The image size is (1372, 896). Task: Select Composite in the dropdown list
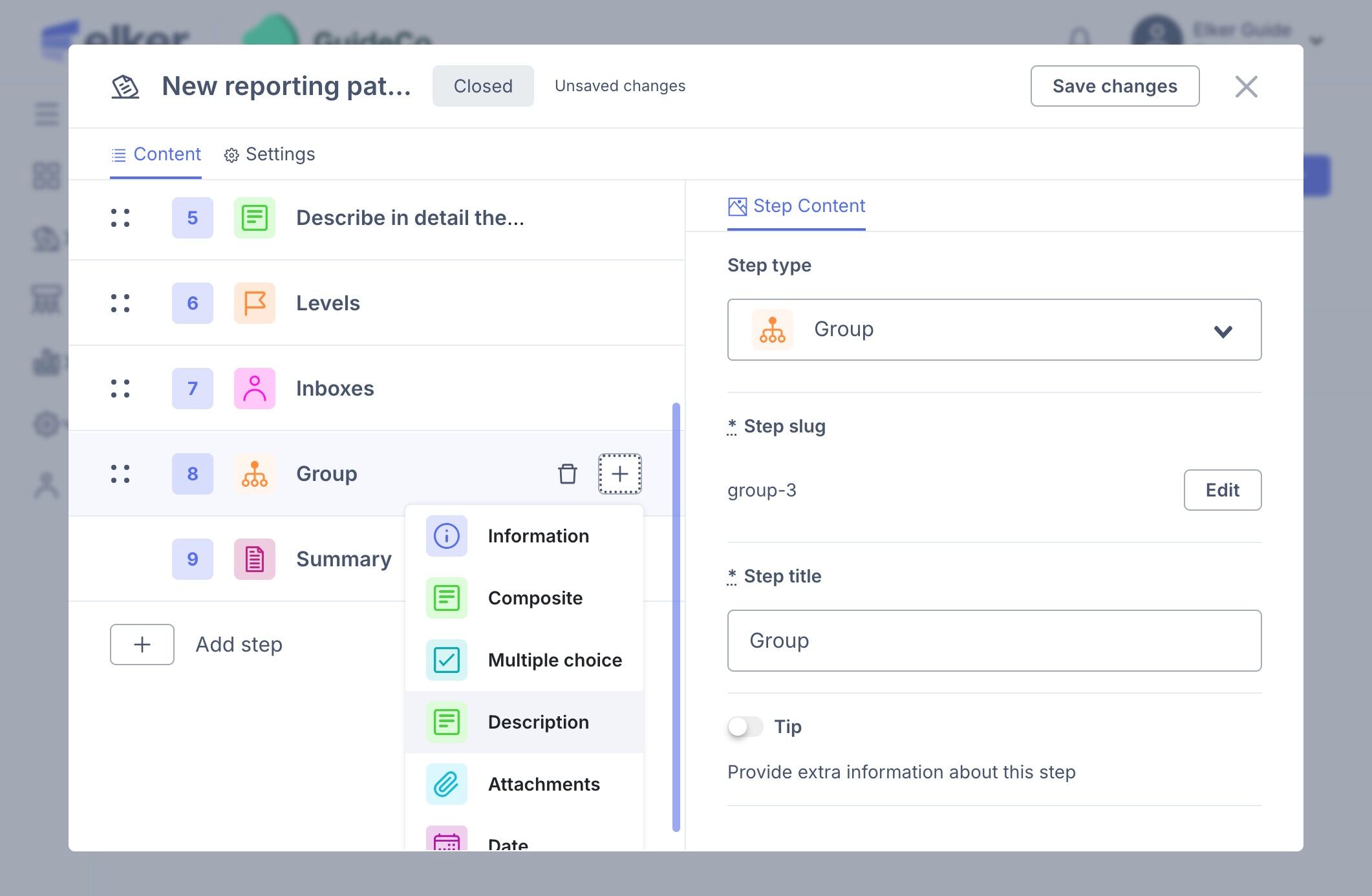coord(535,598)
